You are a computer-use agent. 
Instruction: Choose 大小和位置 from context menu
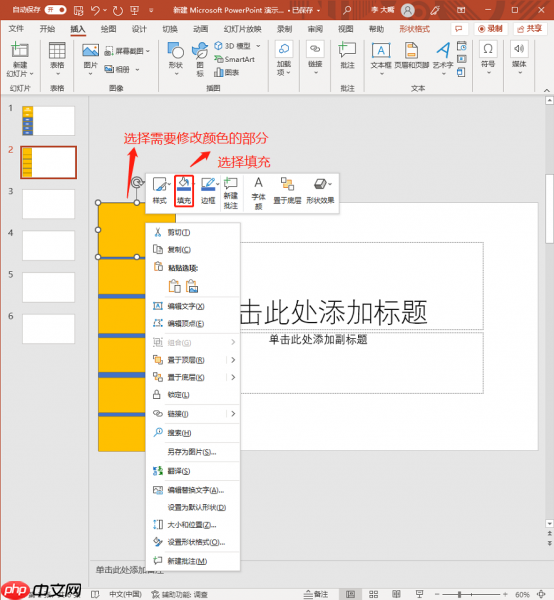[193, 525]
